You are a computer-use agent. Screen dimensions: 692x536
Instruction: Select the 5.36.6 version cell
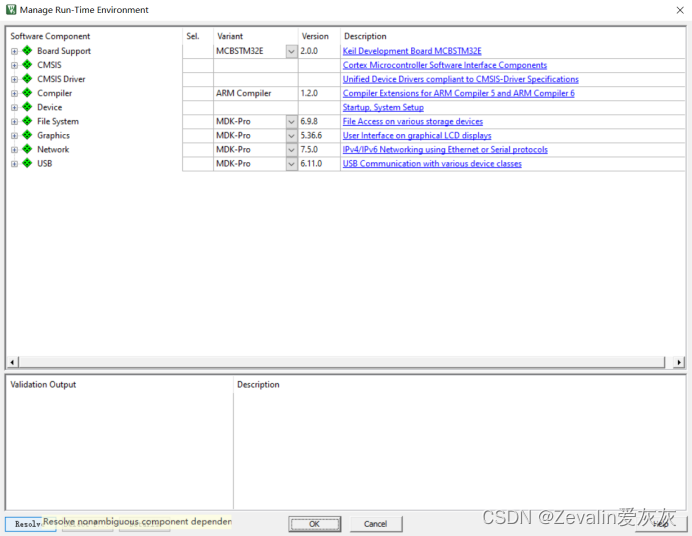click(319, 135)
